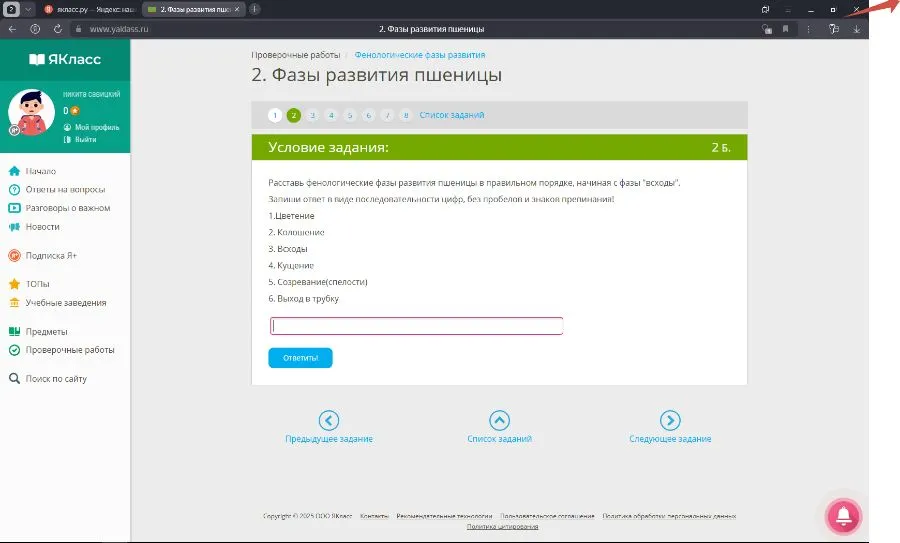
Task: Go to task number 7
Action: pyautogui.click(x=387, y=115)
